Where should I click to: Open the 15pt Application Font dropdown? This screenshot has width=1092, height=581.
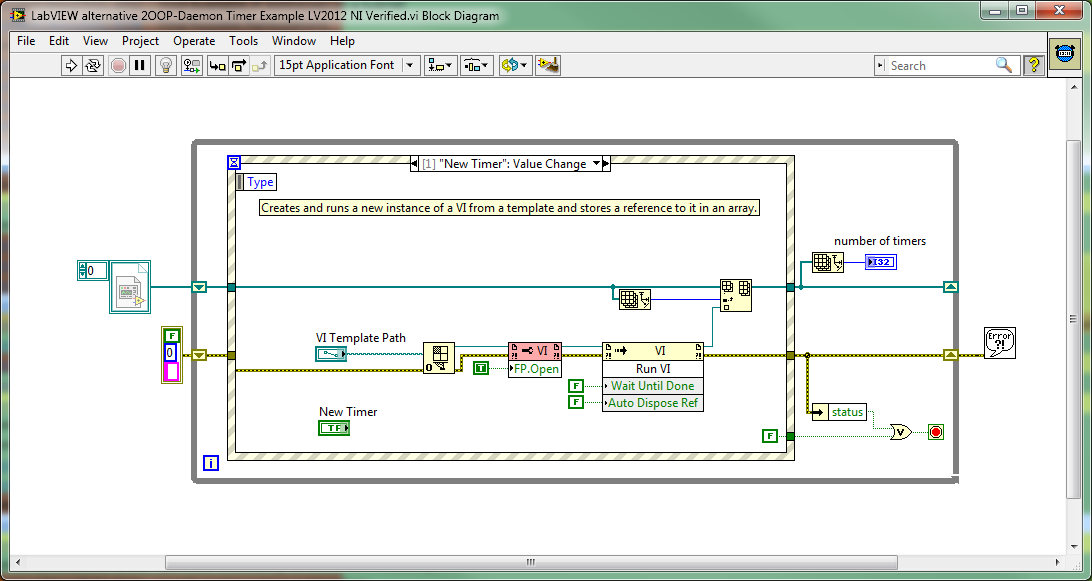pyautogui.click(x=347, y=65)
